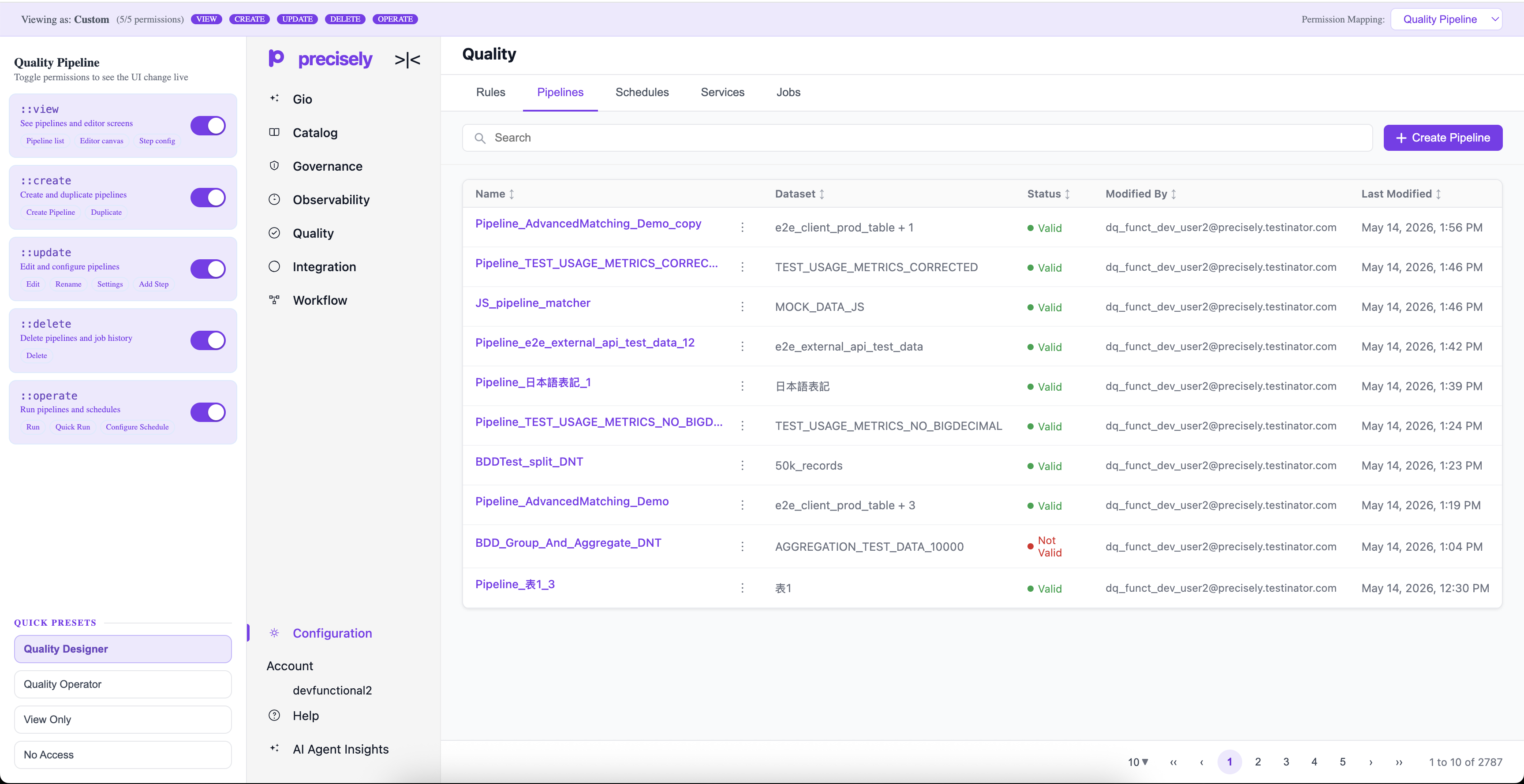Toggle the ::operate permission switch
1524x784 pixels.
[x=208, y=412]
